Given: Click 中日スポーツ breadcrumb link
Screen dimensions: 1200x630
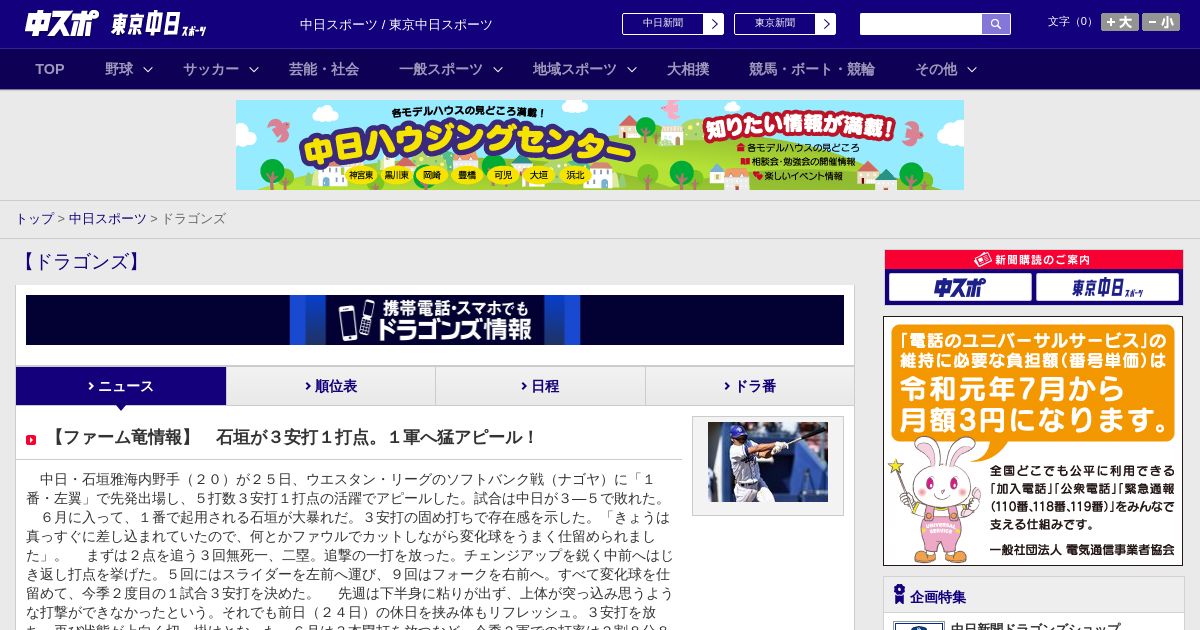Looking at the screenshot, I should coord(108,218).
